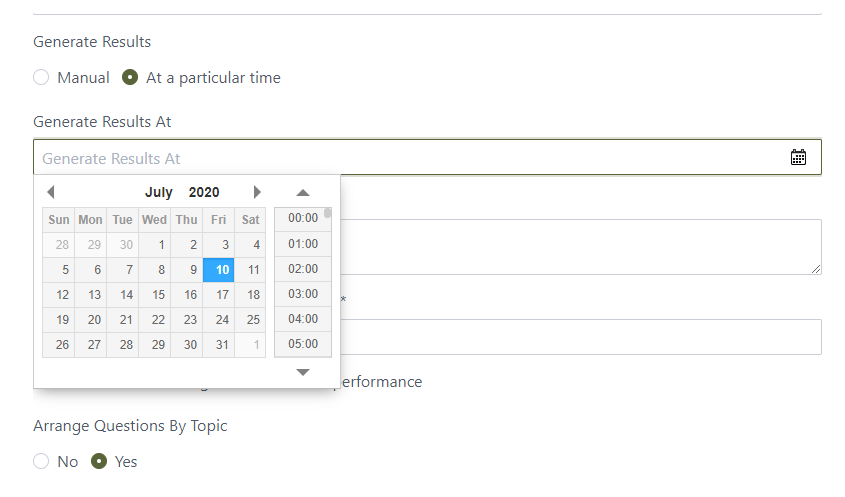Select Manual results generation

click(41, 77)
